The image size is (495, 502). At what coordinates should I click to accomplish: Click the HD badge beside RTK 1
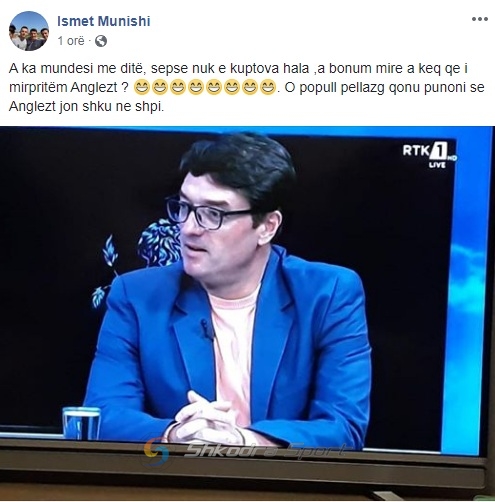(453, 158)
